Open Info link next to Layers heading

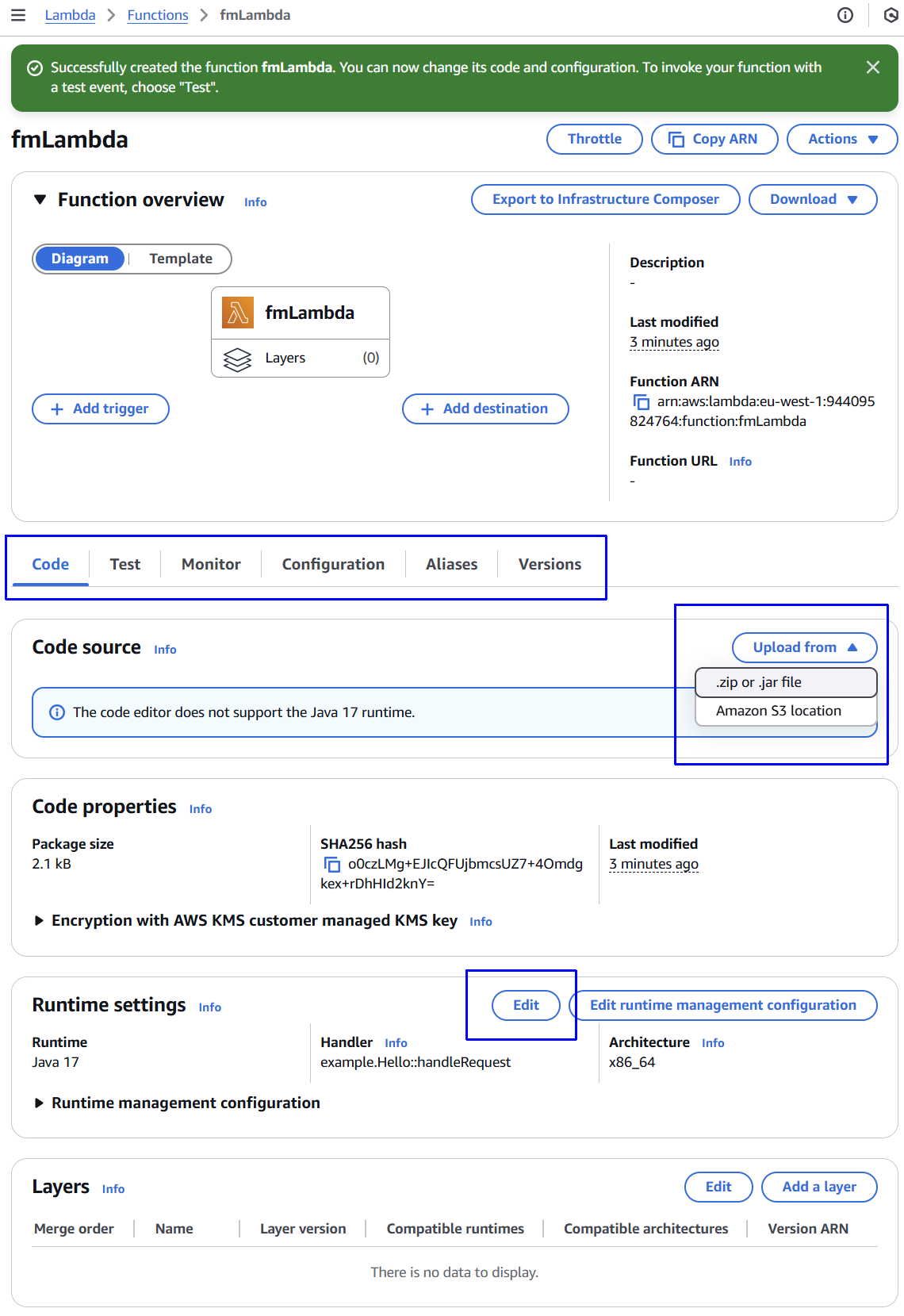113,1189
